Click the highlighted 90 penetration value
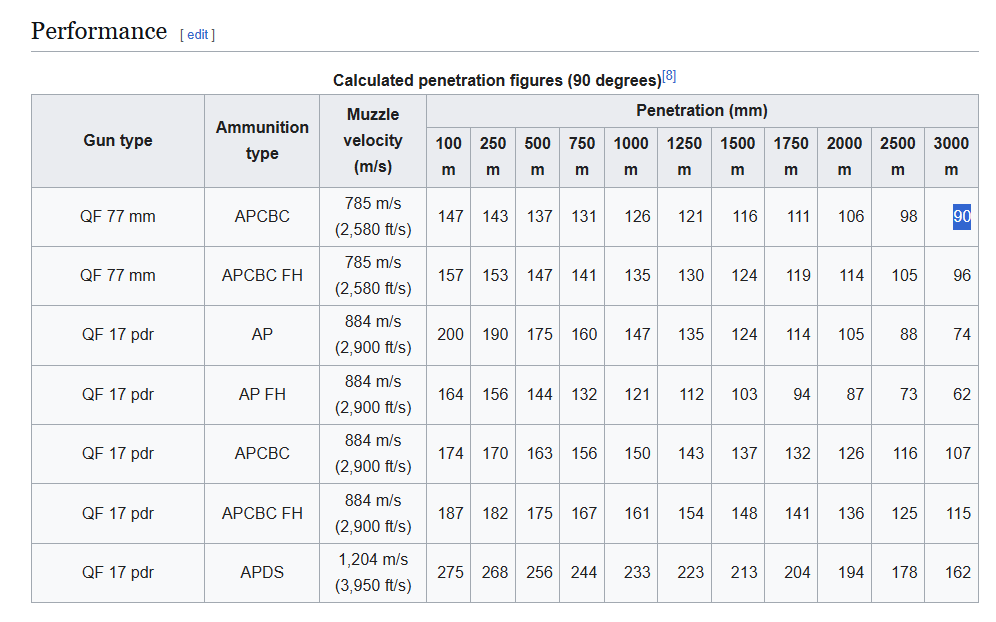Image resolution: width=996 pixels, height=622 pixels. pos(961,216)
